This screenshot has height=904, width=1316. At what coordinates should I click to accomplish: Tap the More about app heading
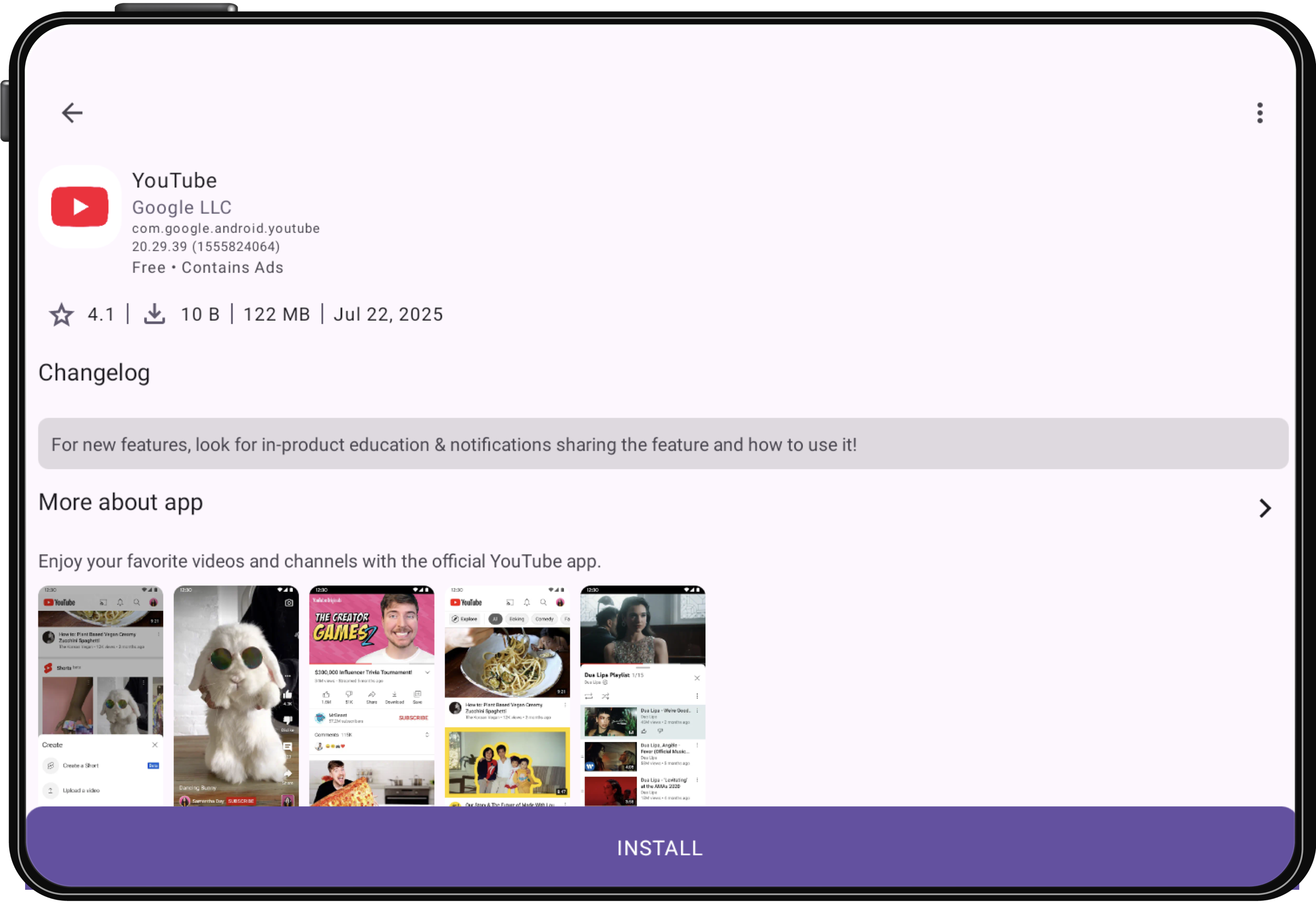121,502
